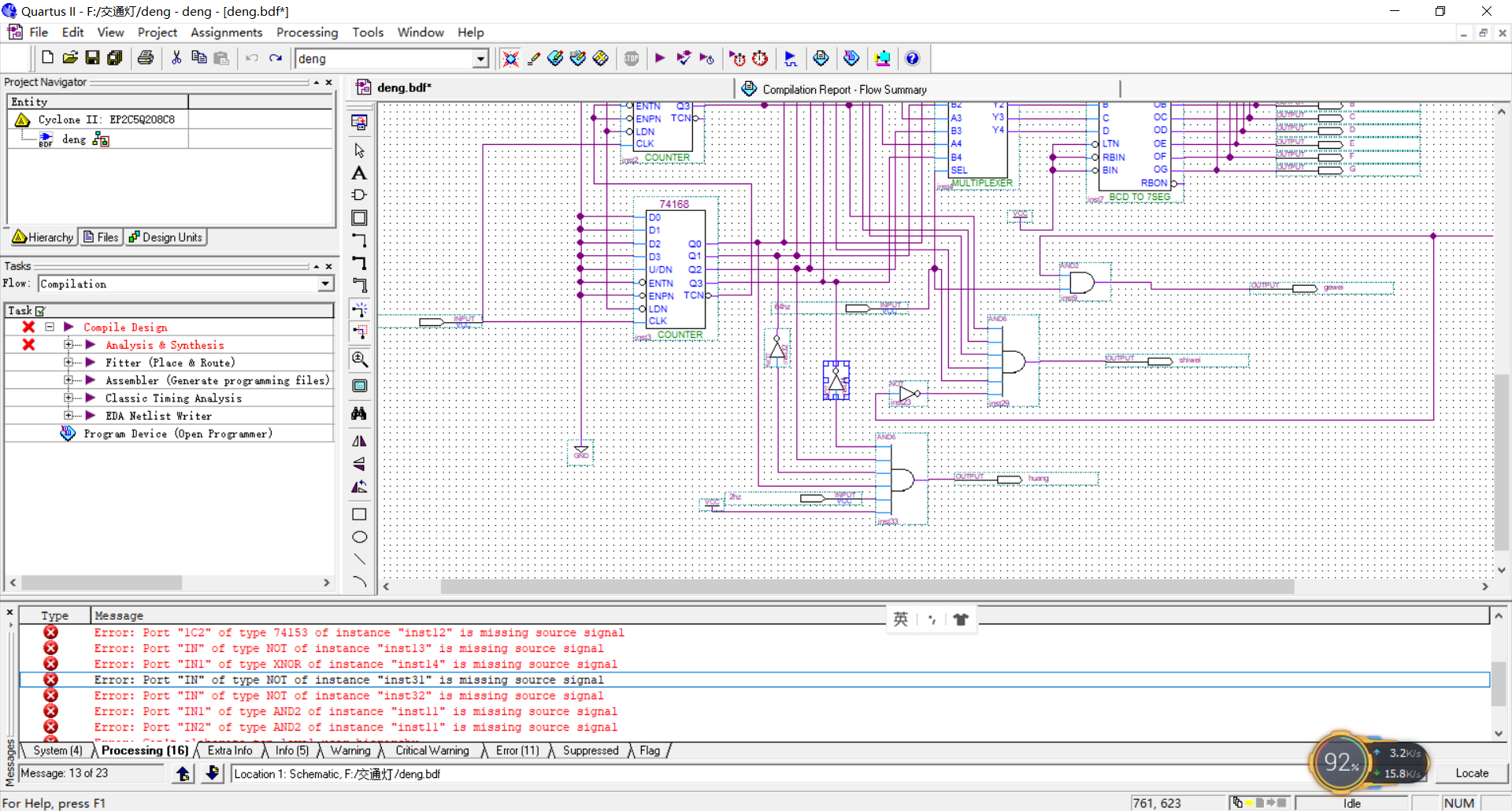Click the Copy icon in the toolbar
This screenshot has height=811, width=1512.
click(x=198, y=57)
